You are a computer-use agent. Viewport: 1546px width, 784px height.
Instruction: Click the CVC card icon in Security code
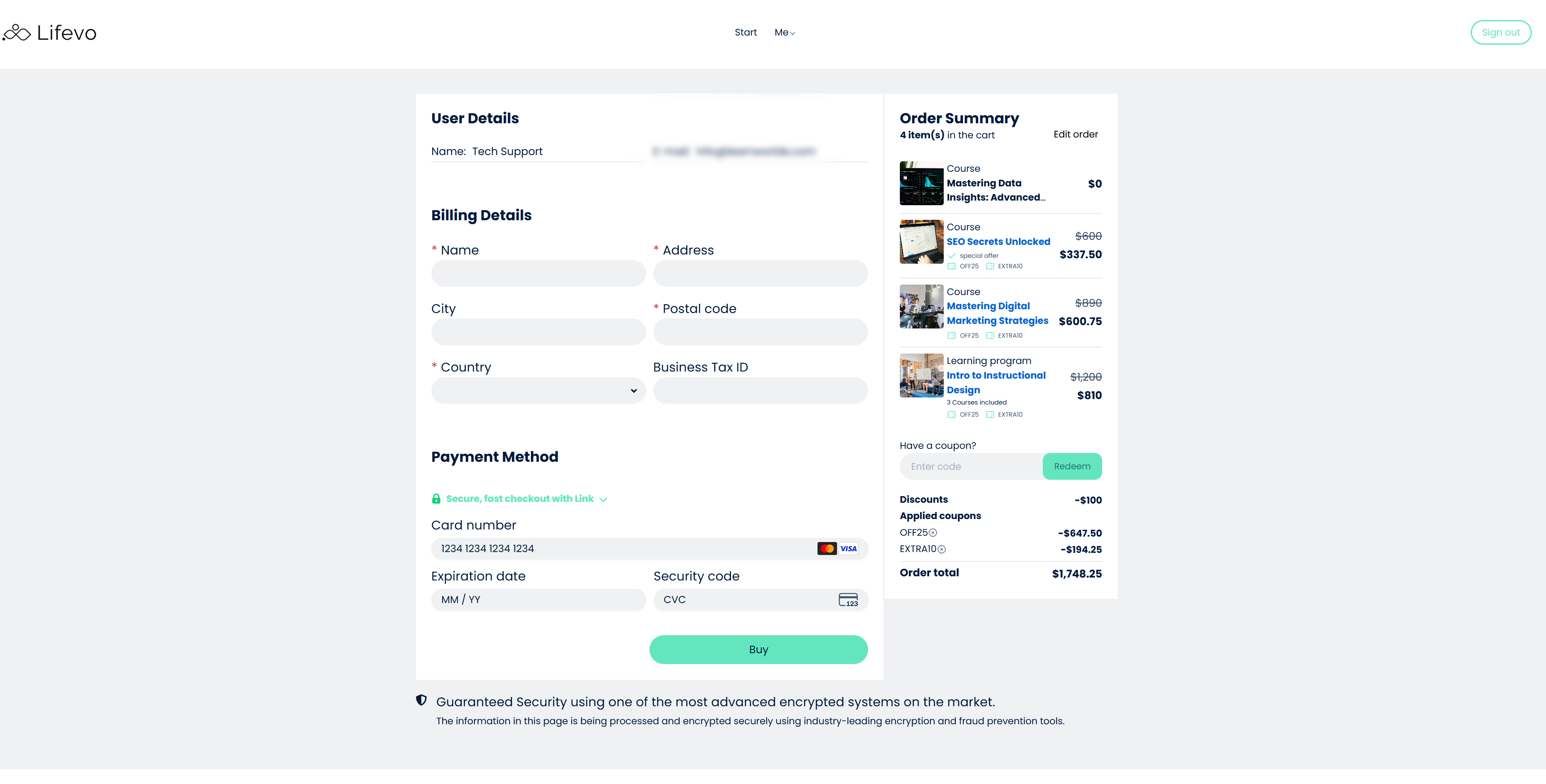pyautogui.click(x=848, y=600)
